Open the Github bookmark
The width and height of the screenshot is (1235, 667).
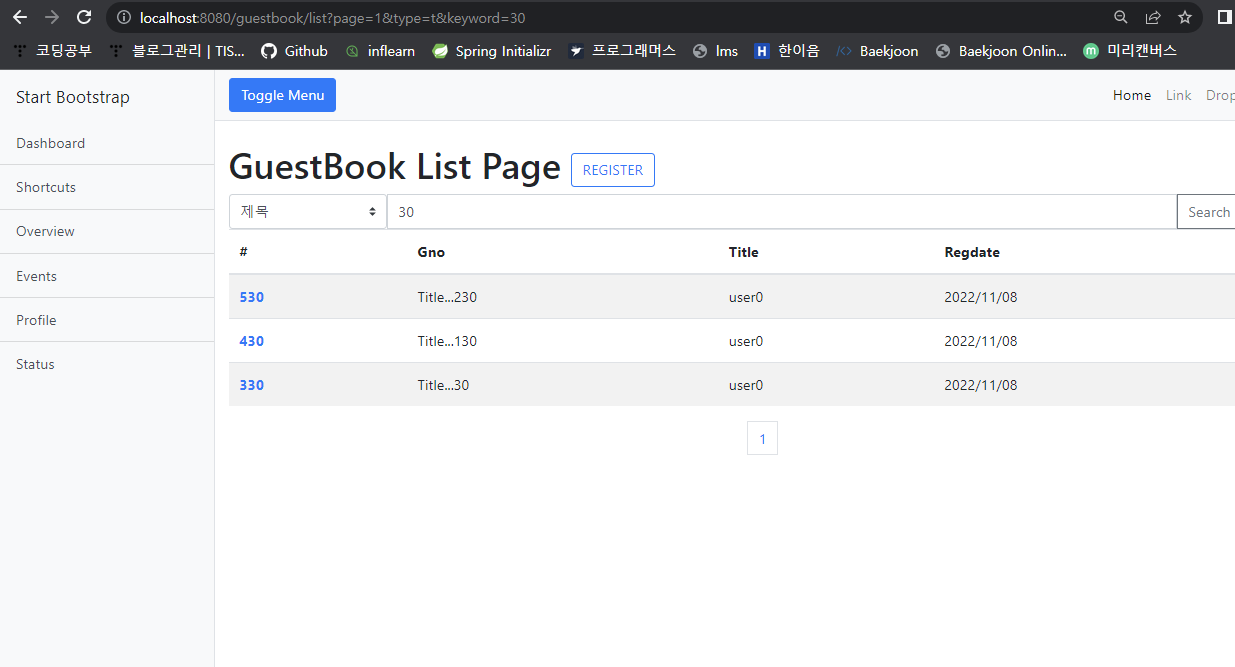coord(294,51)
